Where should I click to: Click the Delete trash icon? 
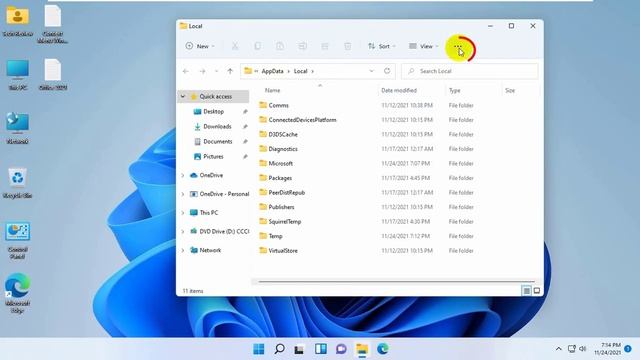(x=347, y=46)
